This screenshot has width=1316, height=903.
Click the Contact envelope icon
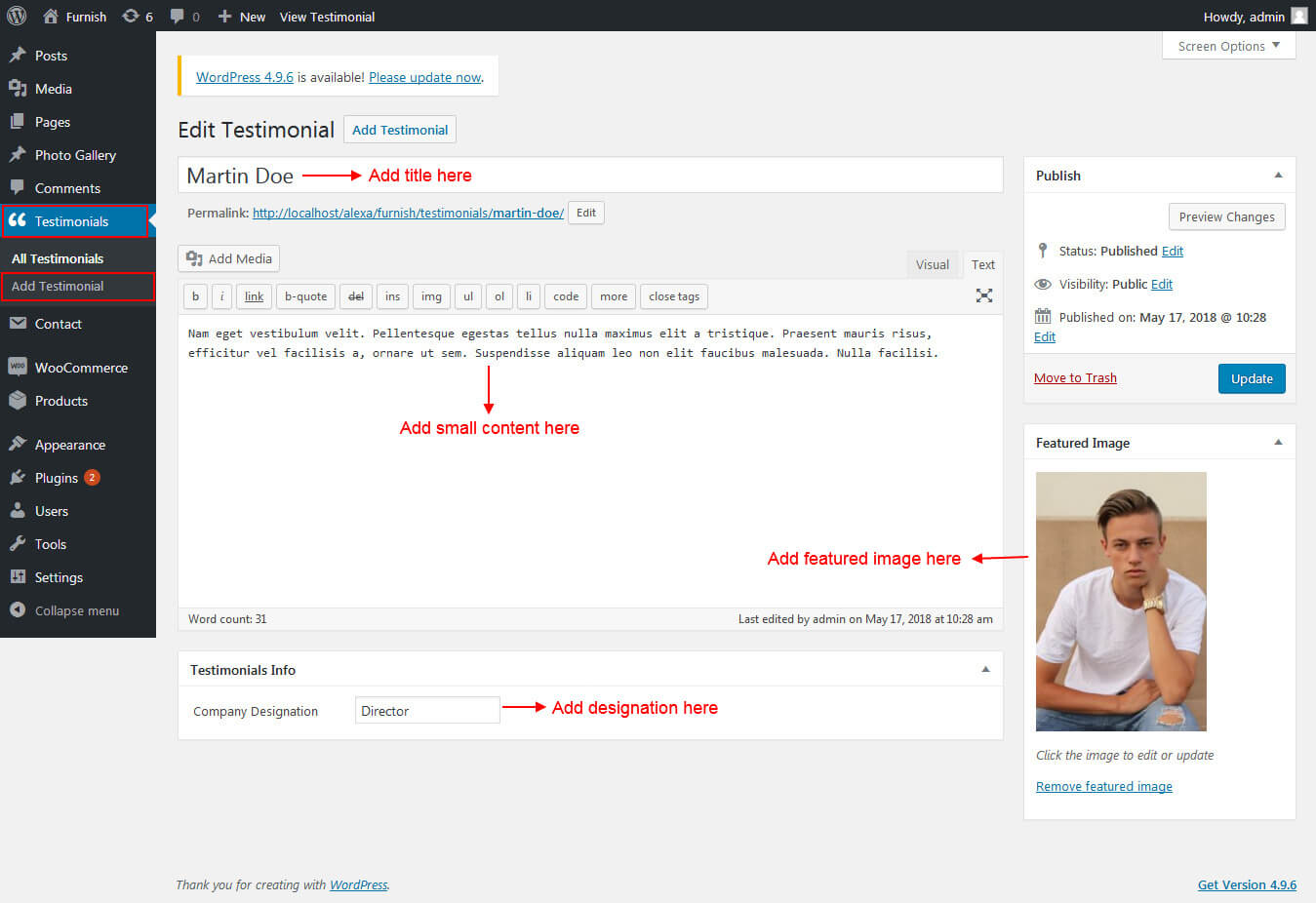coord(18,324)
